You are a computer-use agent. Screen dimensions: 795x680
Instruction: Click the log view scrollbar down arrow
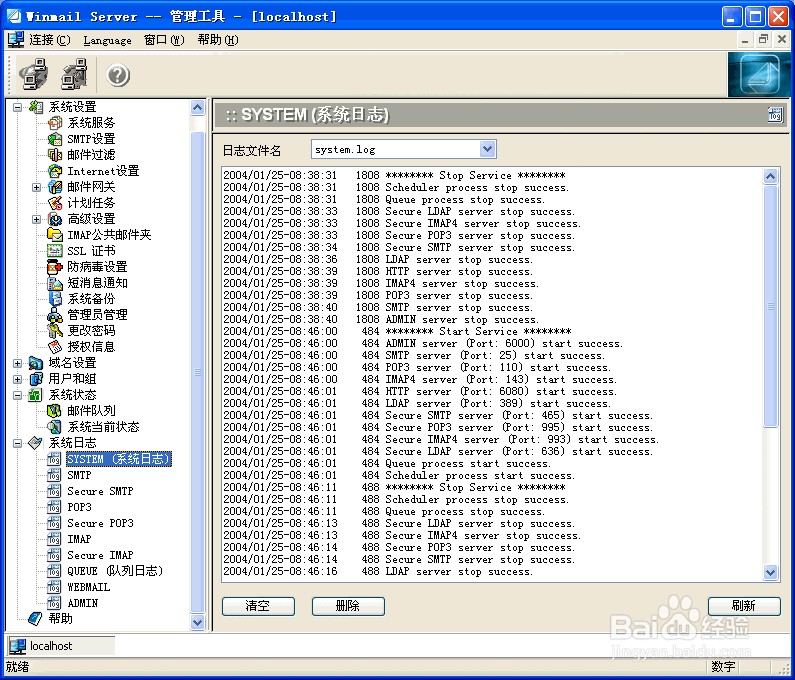(x=771, y=572)
